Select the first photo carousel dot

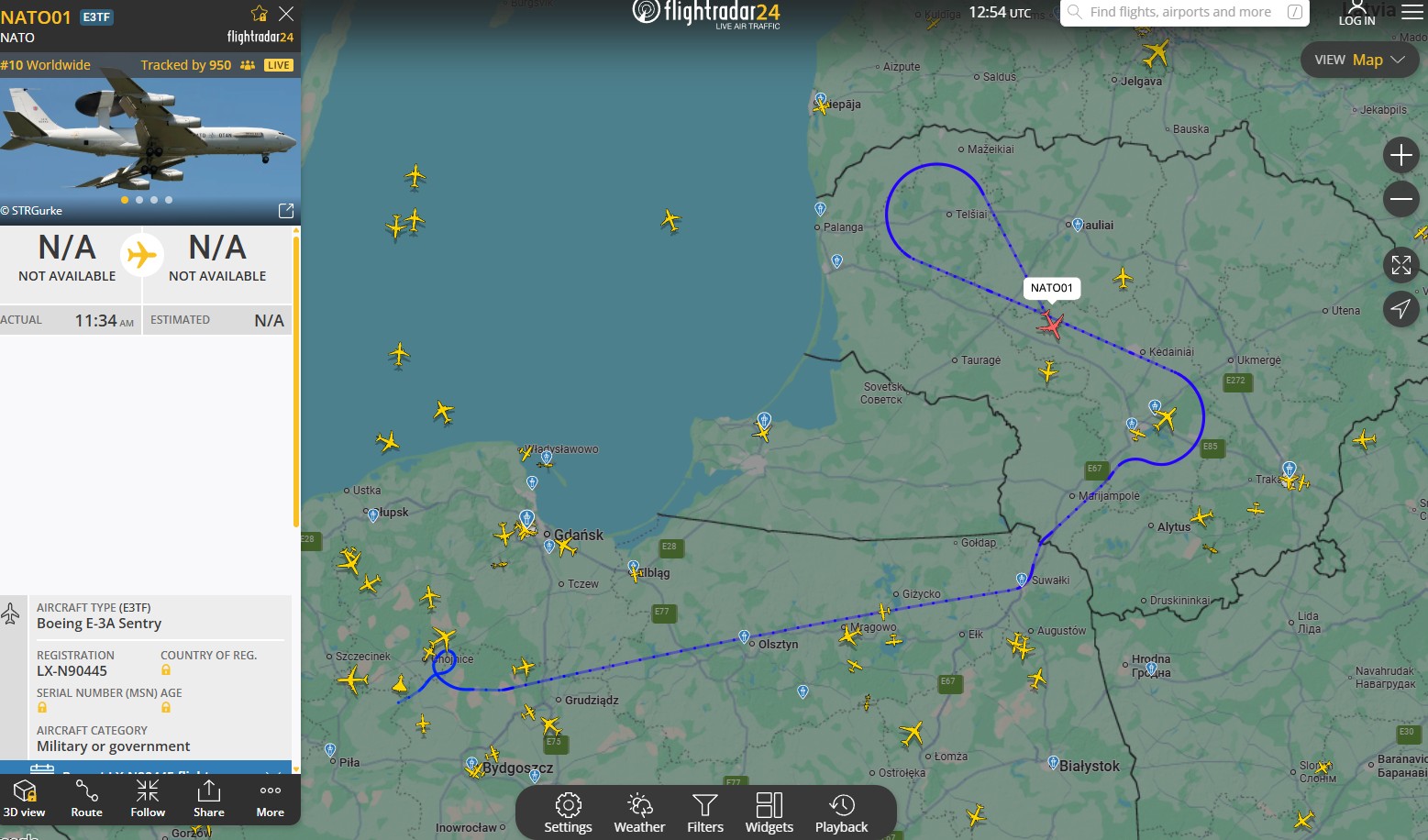[125, 199]
